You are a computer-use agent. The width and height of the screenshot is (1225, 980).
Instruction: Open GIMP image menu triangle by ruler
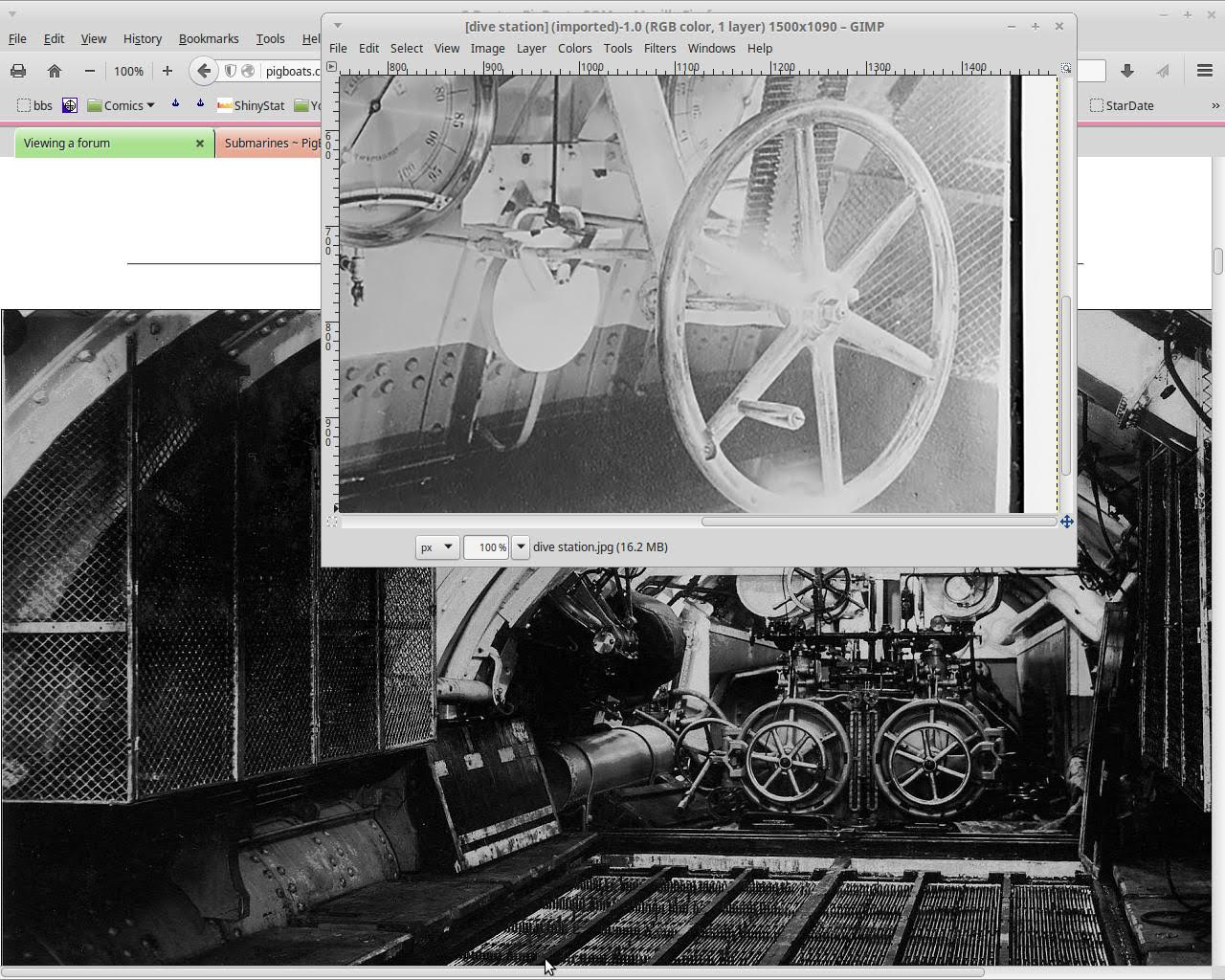(331, 67)
